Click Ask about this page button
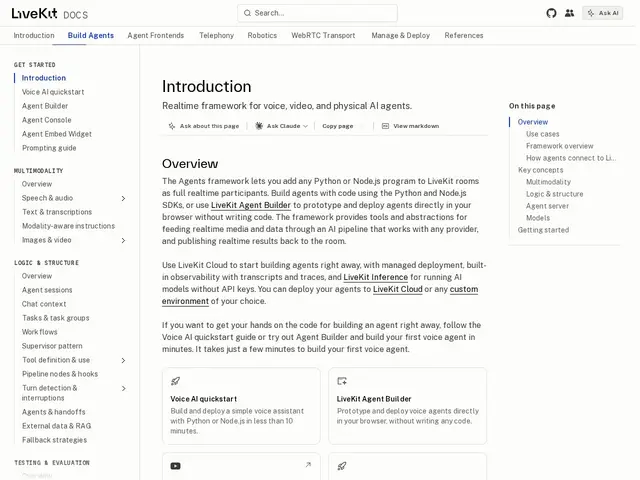Screen dimensions: 640x480 (204, 126)
